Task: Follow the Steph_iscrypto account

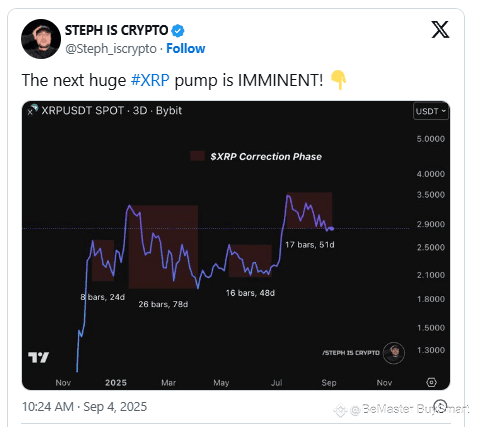Action: click(x=186, y=49)
